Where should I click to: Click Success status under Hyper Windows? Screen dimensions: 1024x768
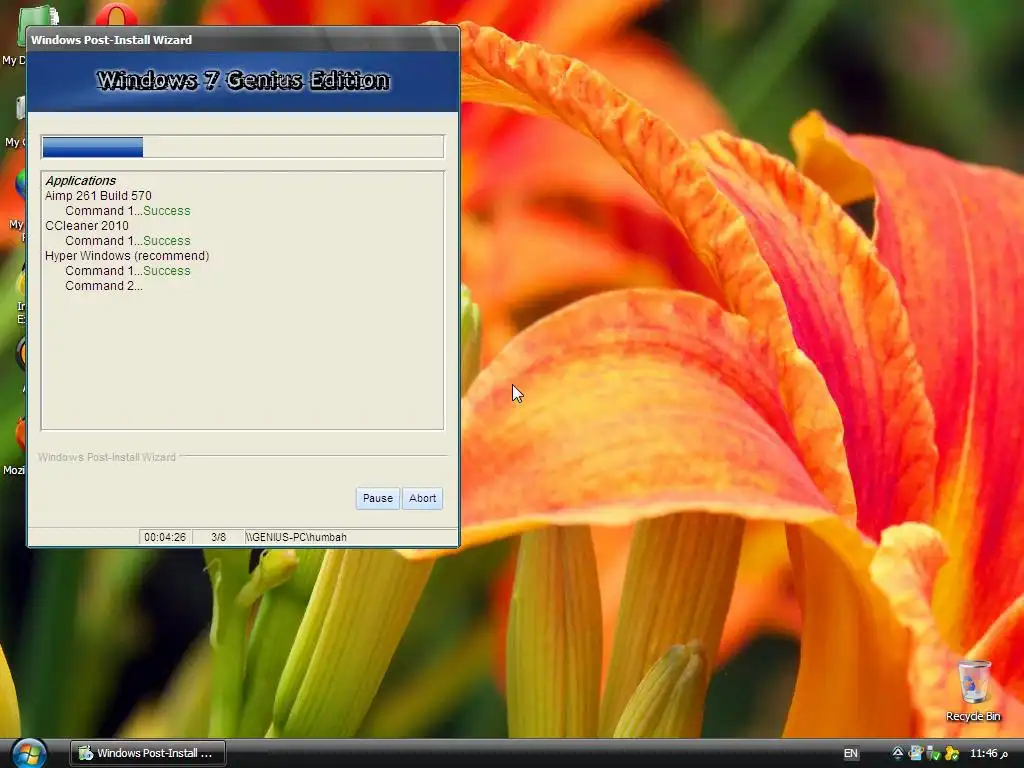(167, 271)
